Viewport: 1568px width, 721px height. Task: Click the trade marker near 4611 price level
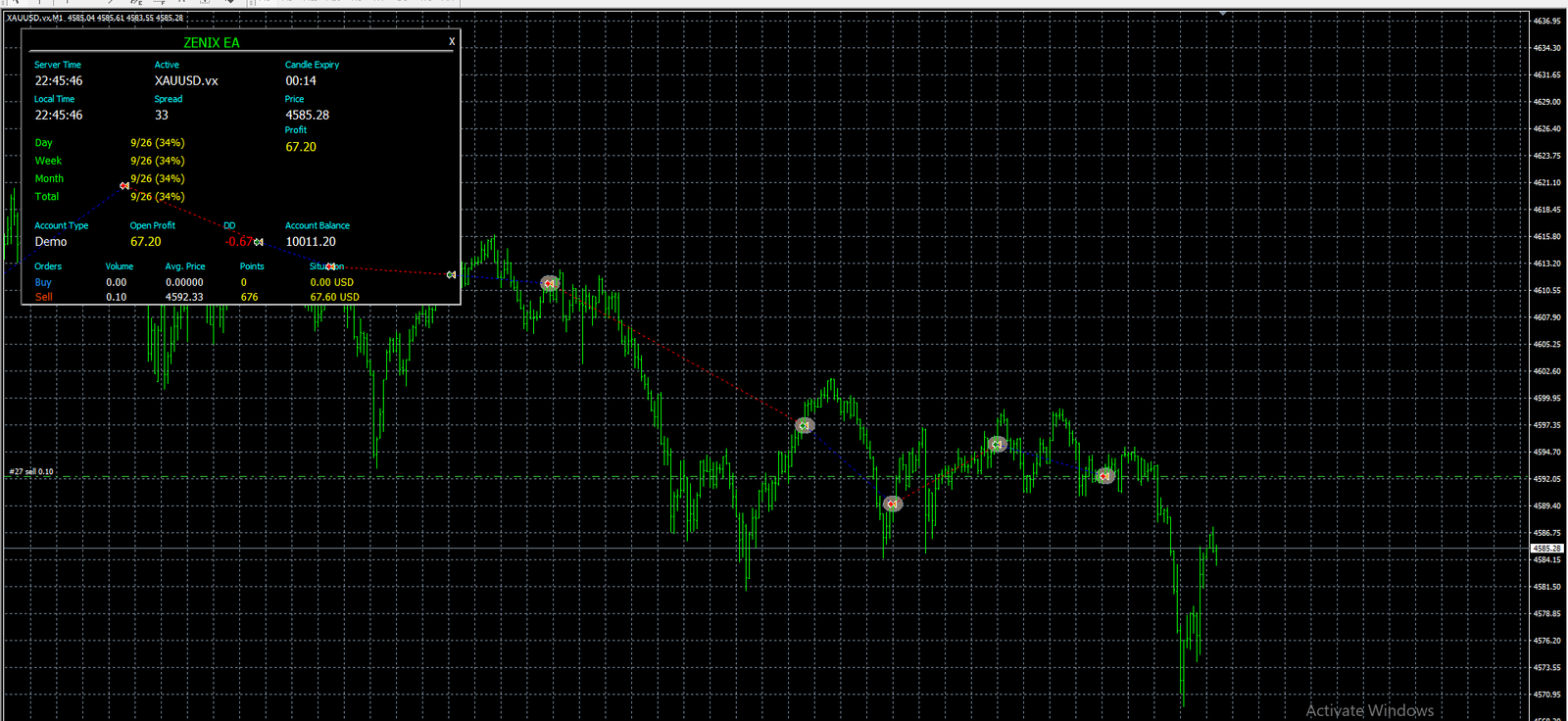[549, 283]
